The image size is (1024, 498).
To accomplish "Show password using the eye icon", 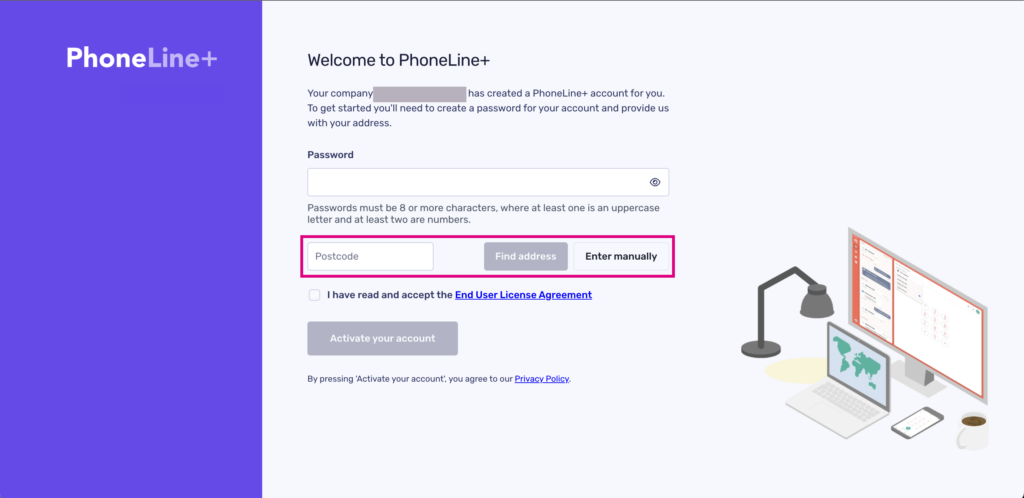I will 655,182.
